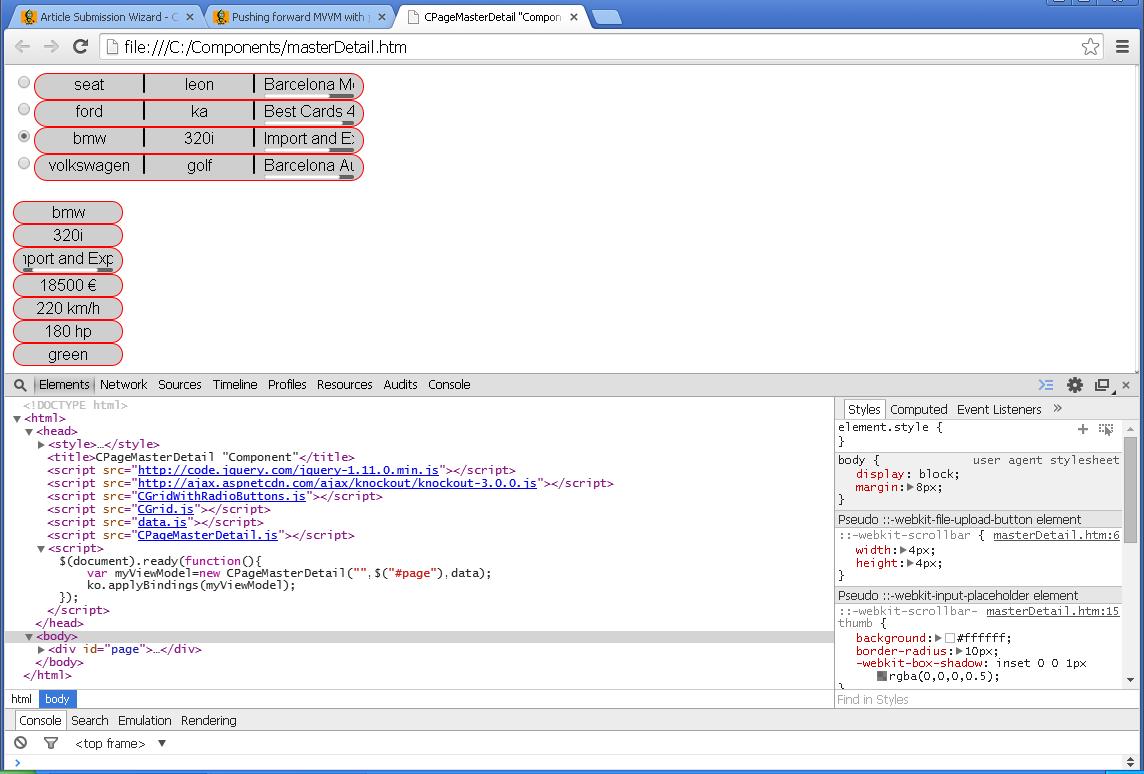Add a new style rule with plus icon
Viewport: 1144px width, 774px height.
[1083, 429]
